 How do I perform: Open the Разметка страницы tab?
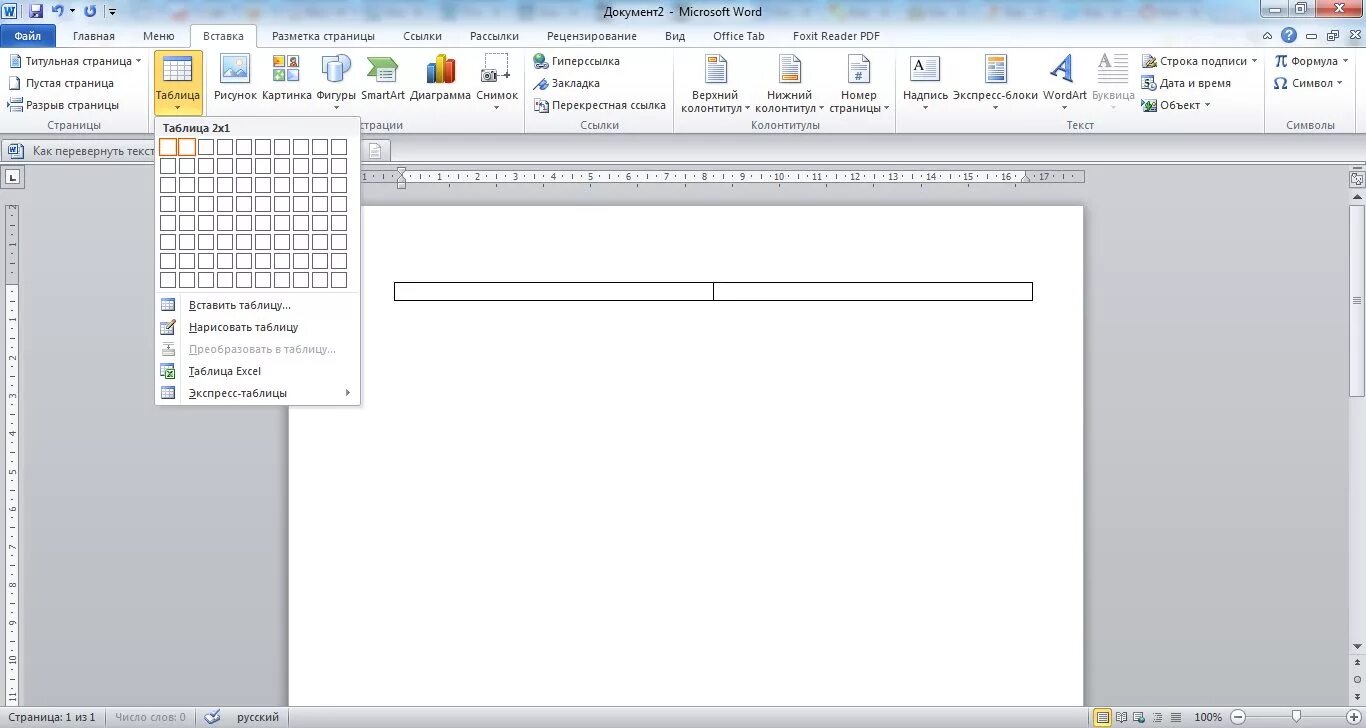tap(323, 36)
